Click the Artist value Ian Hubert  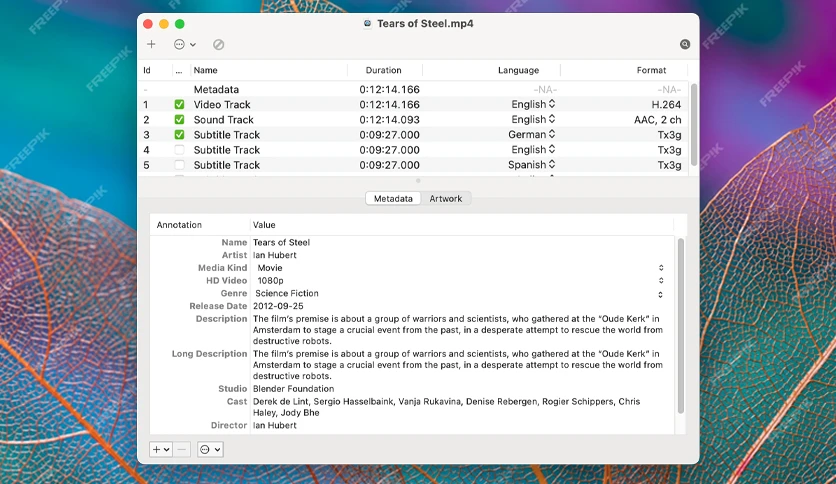[275, 255]
